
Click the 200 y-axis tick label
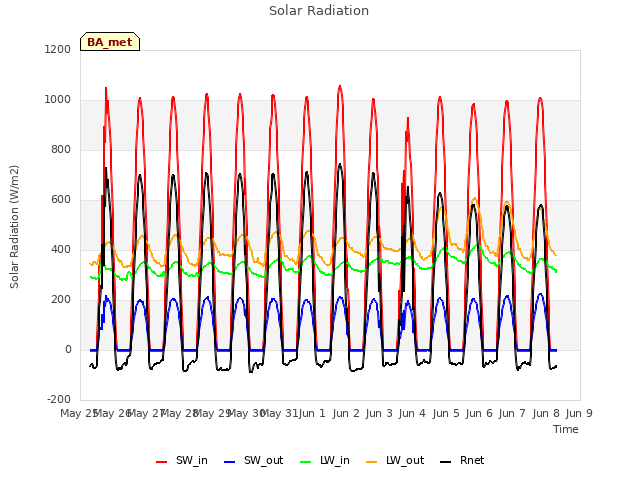pyautogui.click(x=61, y=300)
